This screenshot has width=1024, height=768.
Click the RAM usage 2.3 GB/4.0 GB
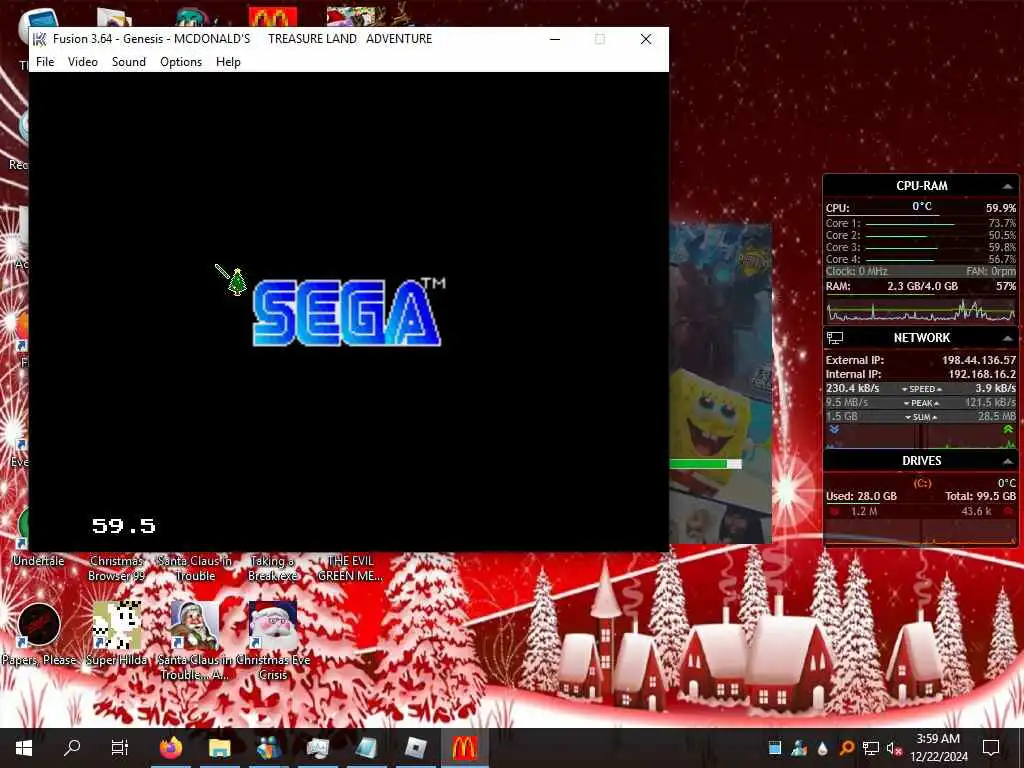tap(922, 286)
